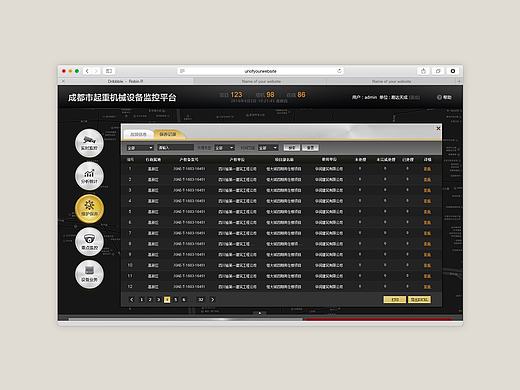Click the orange counter value 123 in header
Viewport: 520px width, 390px height.
point(236,95)
